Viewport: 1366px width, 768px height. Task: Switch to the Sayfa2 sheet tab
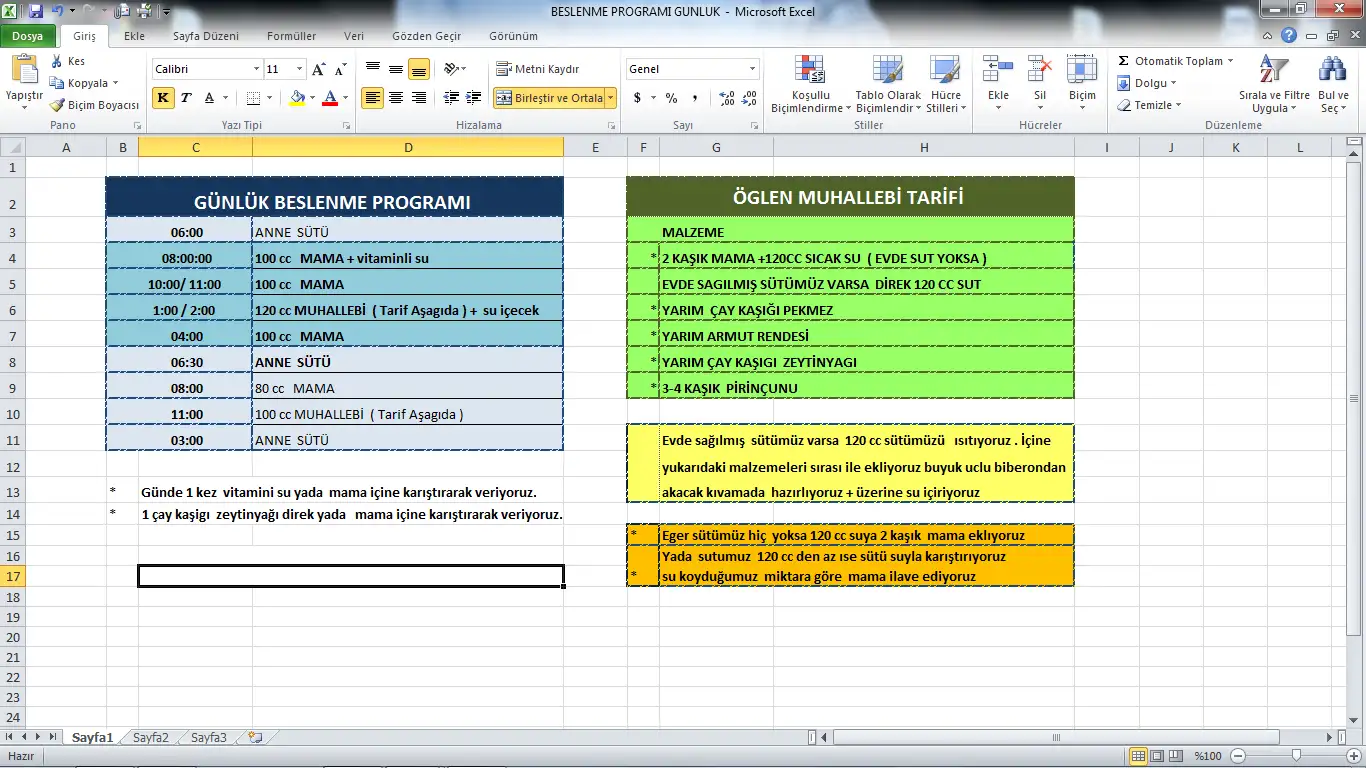click(x=151, y=738)
